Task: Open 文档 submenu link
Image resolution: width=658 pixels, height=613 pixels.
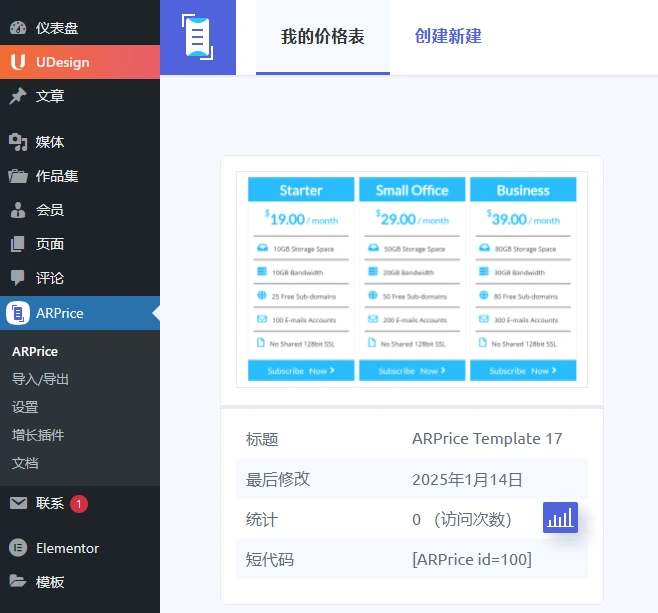Action: [25, 463]
